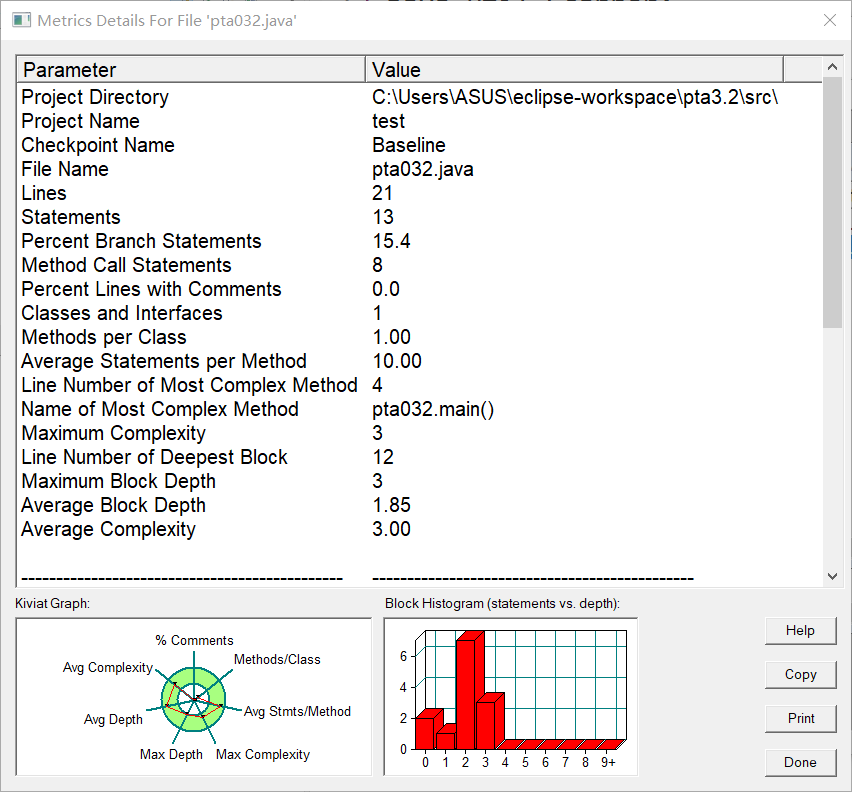
Task: Select Average Statements per Method row
Action: 419,361
